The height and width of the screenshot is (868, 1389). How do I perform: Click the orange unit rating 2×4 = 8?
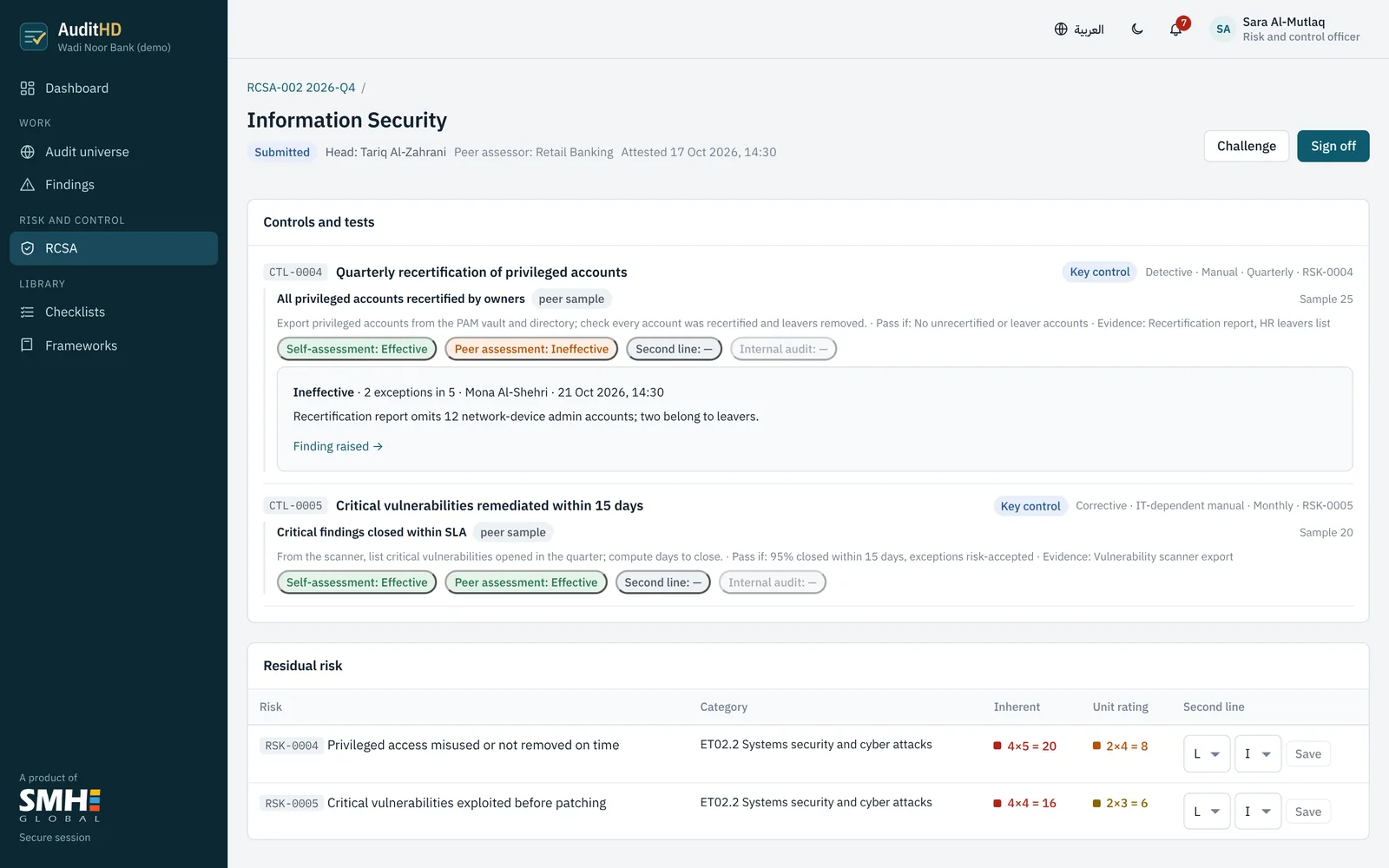tap(1120, 746)
